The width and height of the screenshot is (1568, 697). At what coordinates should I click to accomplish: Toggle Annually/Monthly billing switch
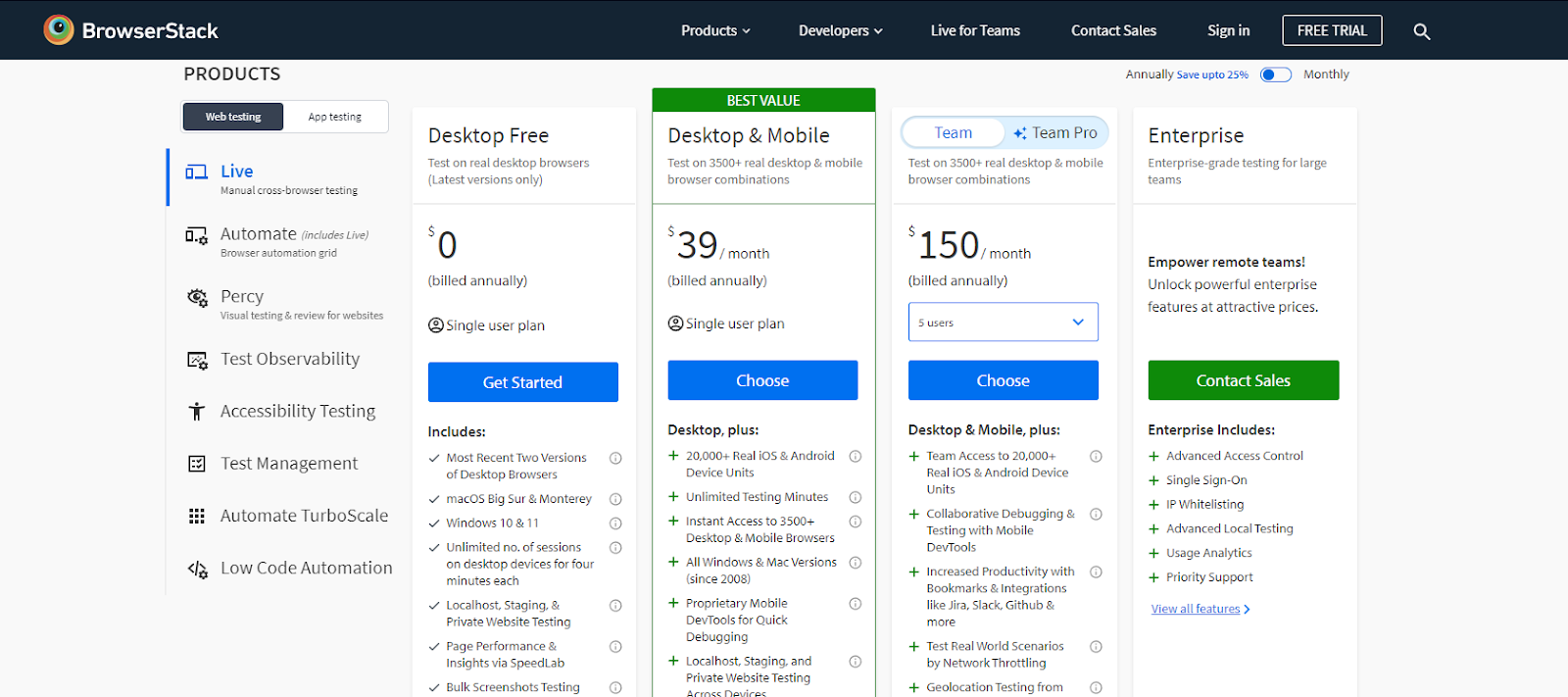point(1276,75)
